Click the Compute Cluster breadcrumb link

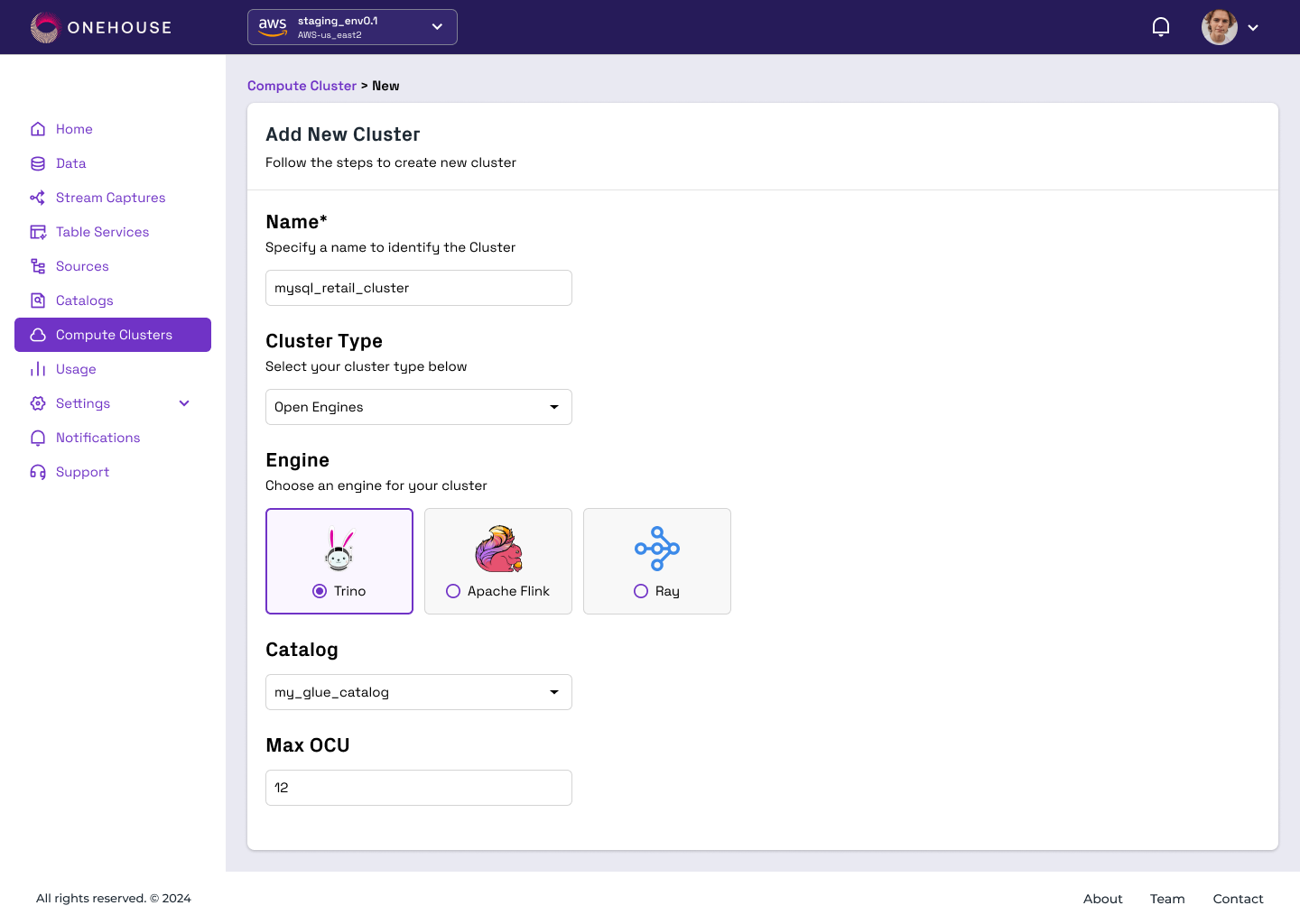[x=302, y=86]
